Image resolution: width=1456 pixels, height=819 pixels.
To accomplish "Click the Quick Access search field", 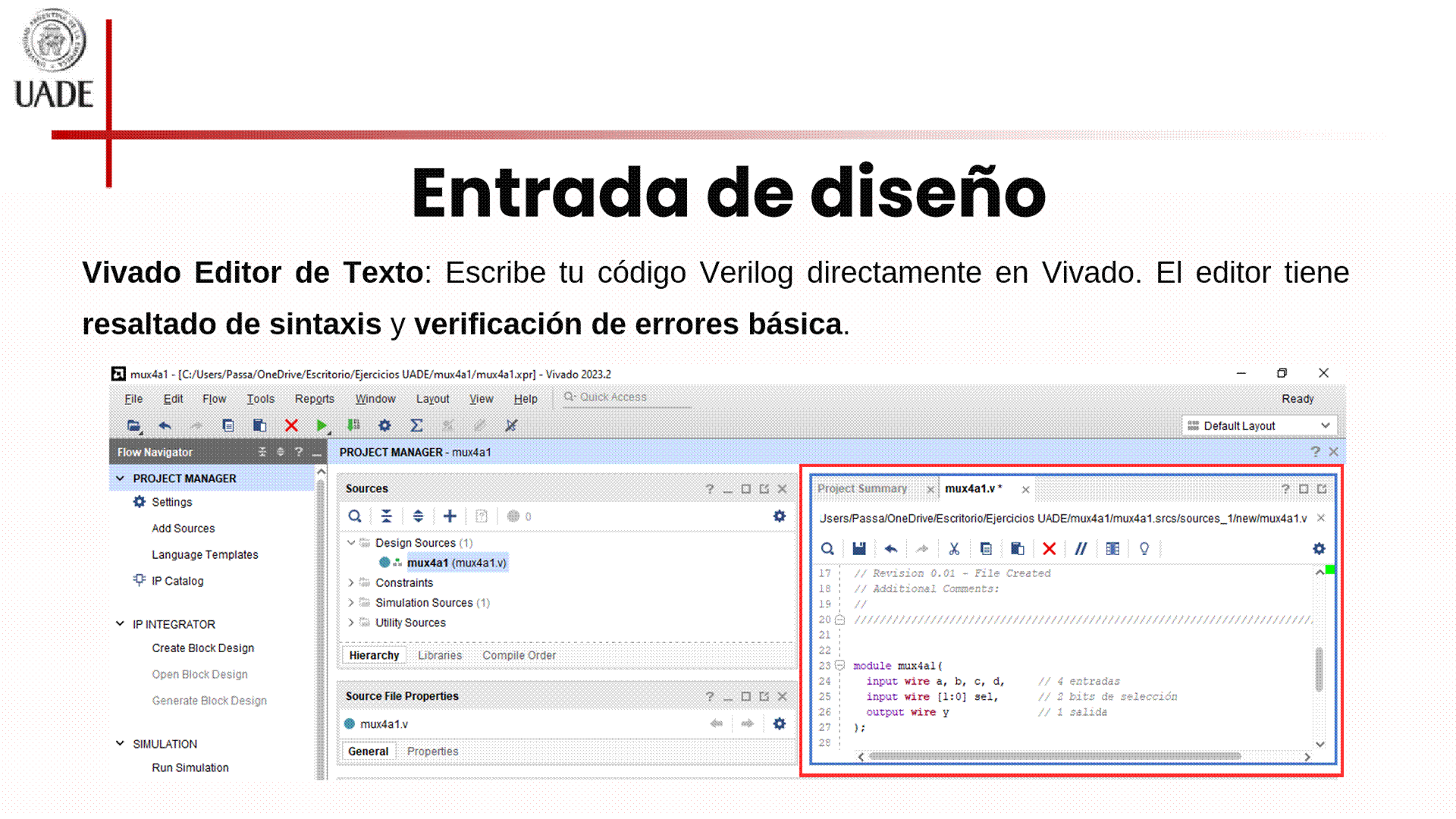I will click(x=626, y=397).
